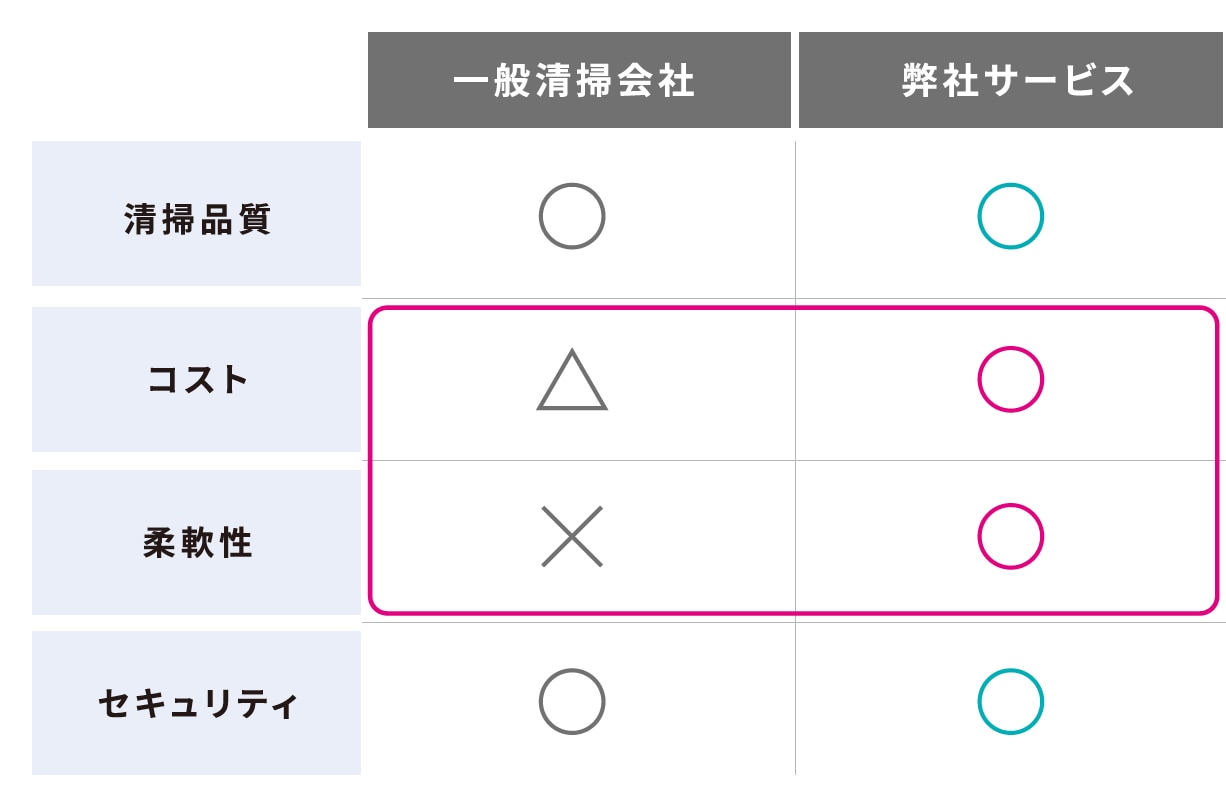
Task: Click the コスト row label
Action: pyautogui.click(x=197, y=380)
